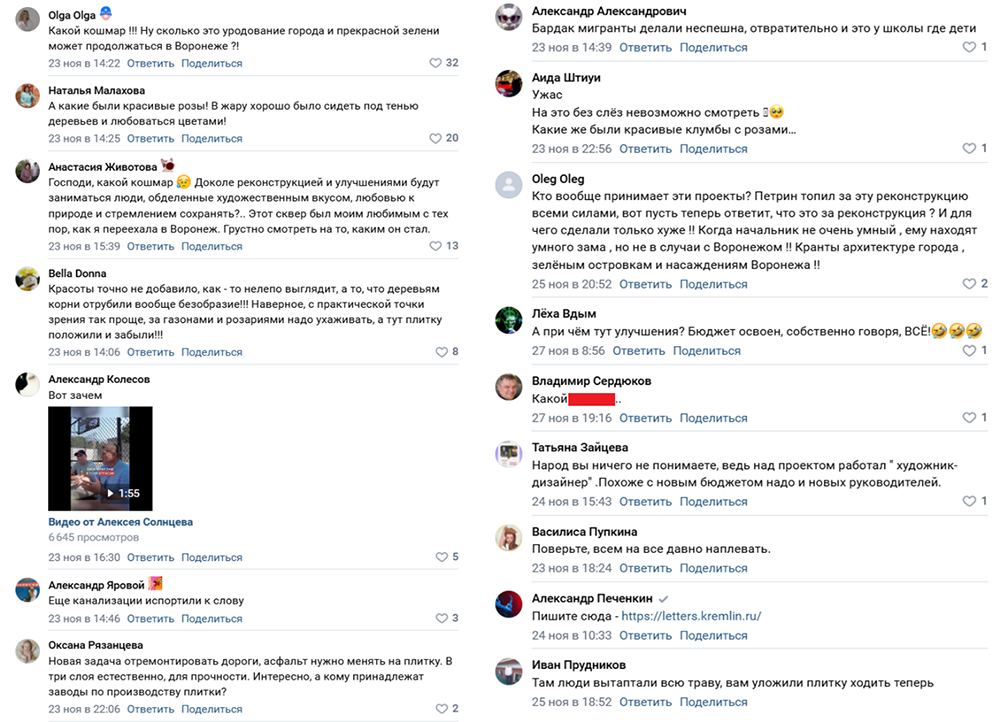Like Анастасия Животова's comment
This screenshot has width=1000, height=722.
(435, 246)
